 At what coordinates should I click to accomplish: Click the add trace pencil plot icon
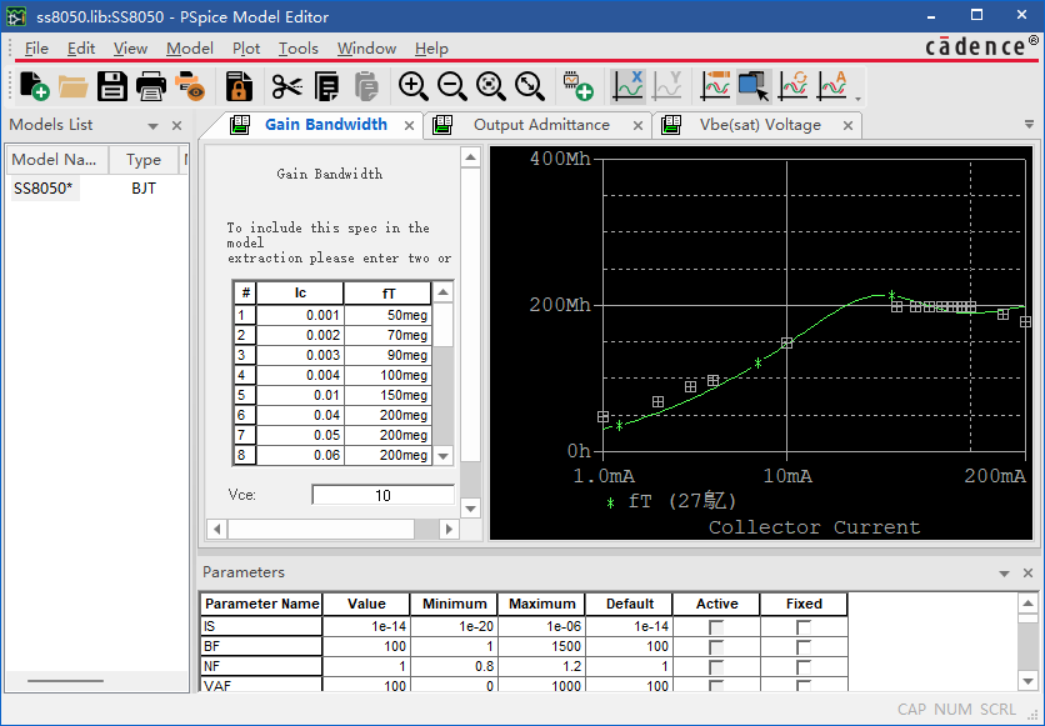[715, 86]
